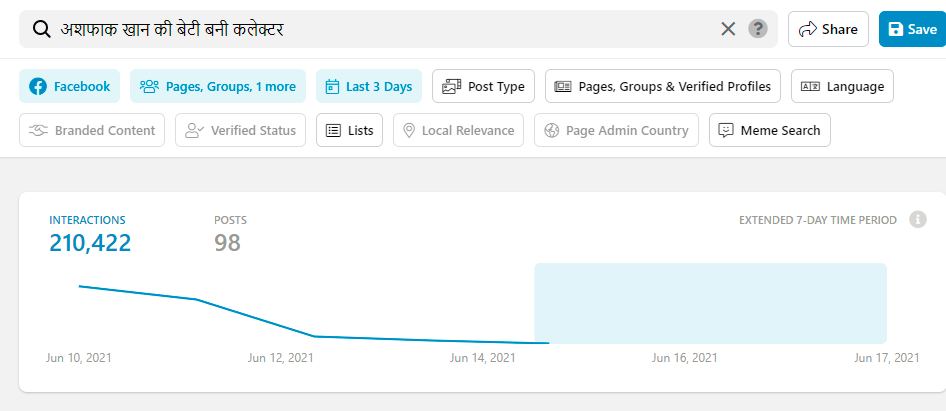Open the Language filter
946x411 pixels.
point(842,86)
